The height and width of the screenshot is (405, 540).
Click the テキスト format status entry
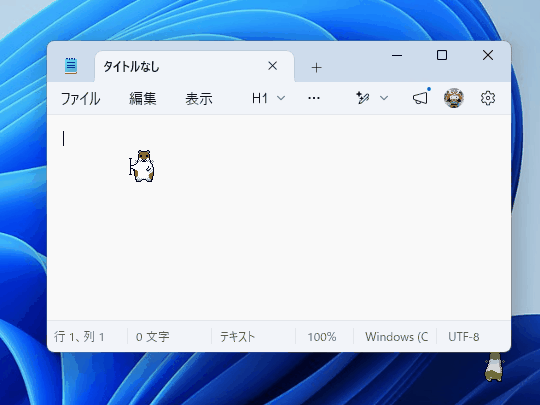point(237,336)
